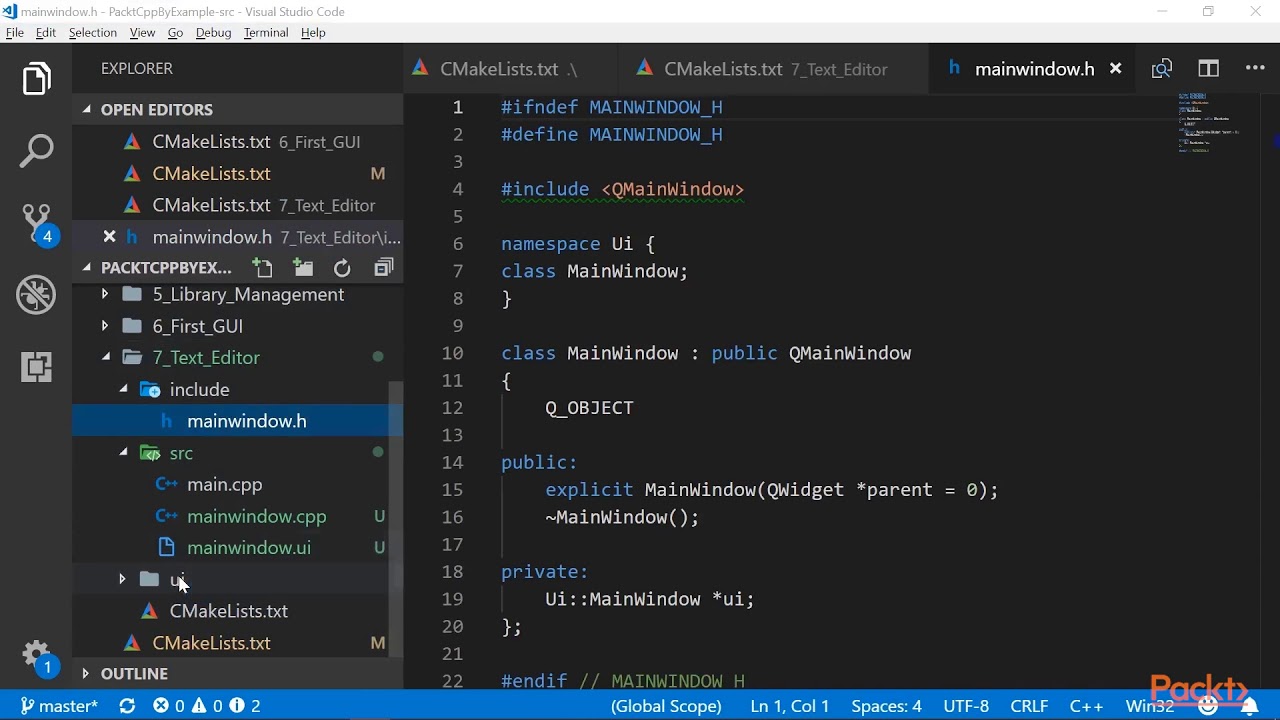Collapse the src folder

coord(123,453)
